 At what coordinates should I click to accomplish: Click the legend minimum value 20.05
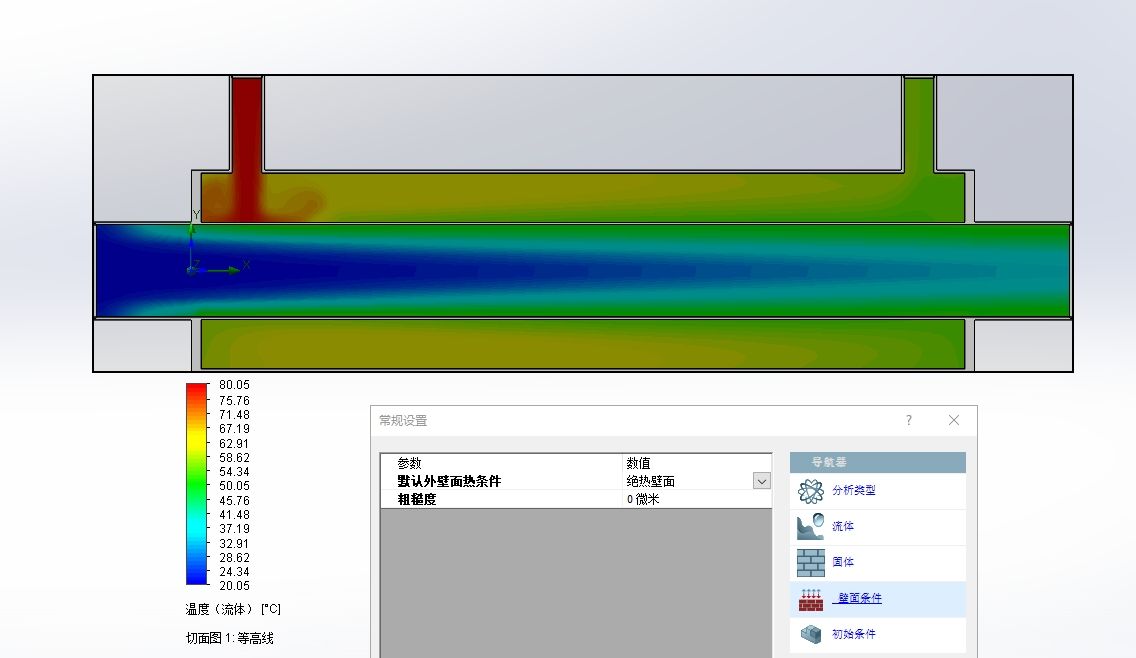pyautogui.click(x=234, y=586)
